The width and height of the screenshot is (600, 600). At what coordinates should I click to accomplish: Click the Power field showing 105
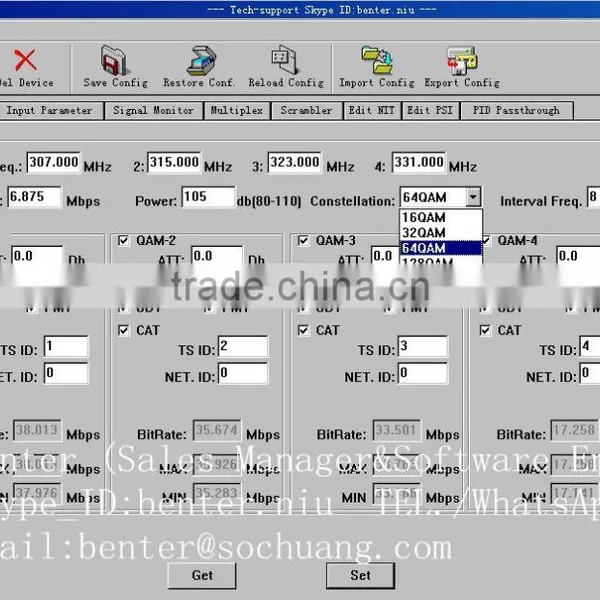[208, 197]
